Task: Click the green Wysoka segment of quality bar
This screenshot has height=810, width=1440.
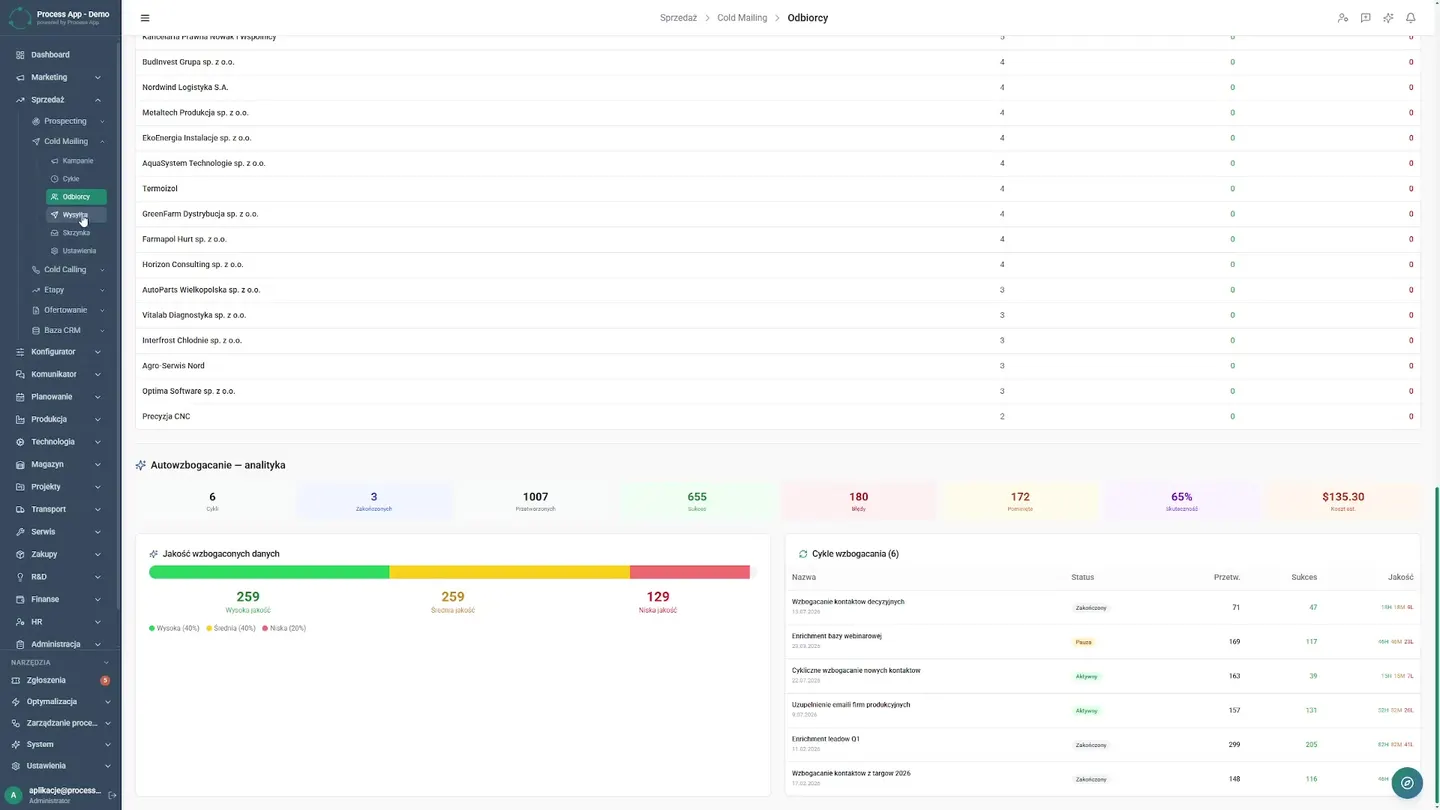Action: (269, 572)
